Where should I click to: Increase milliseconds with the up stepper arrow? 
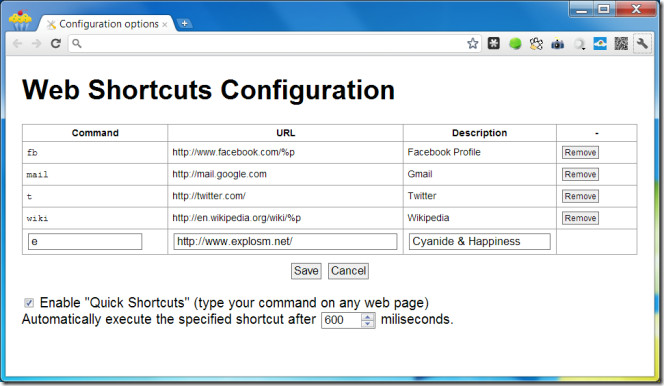368,317
